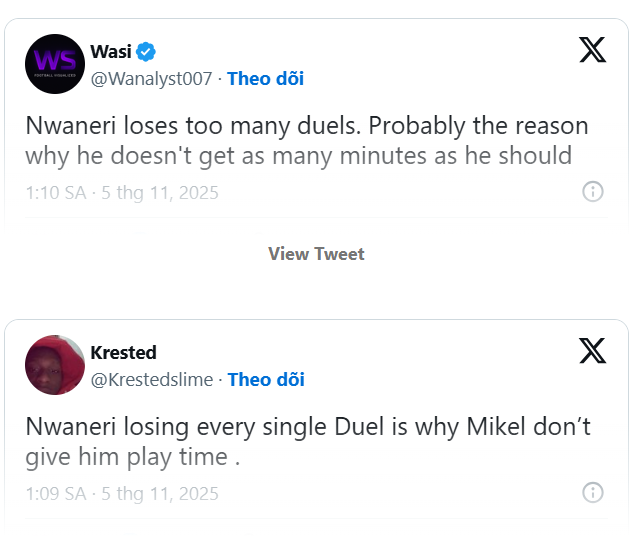Click the 5 thg 11, 2025 date on Krested's tweet
The width and height of the screenshot is (630, 544).
tap(160, 494)
